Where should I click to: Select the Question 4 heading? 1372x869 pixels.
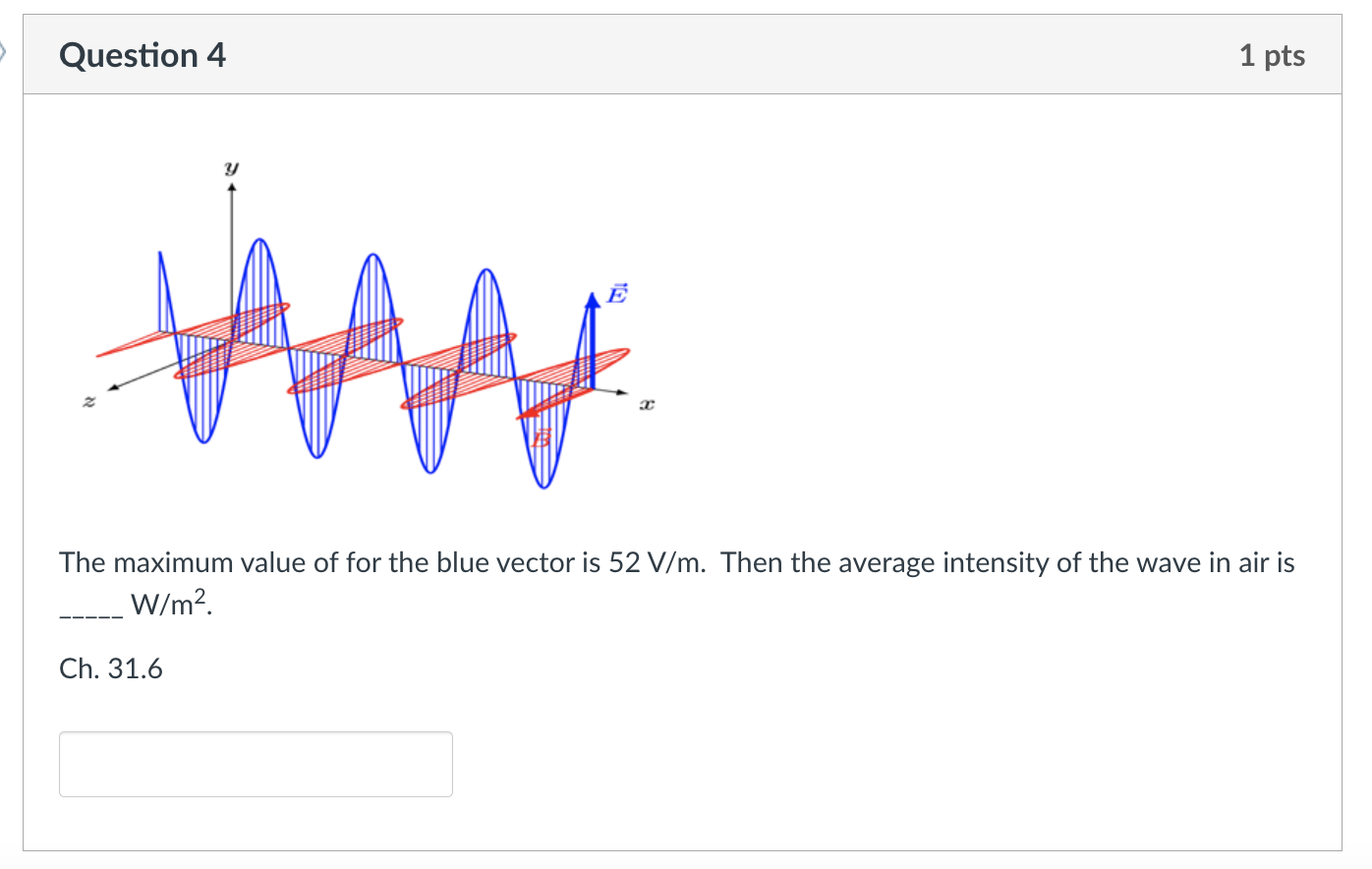143,56
